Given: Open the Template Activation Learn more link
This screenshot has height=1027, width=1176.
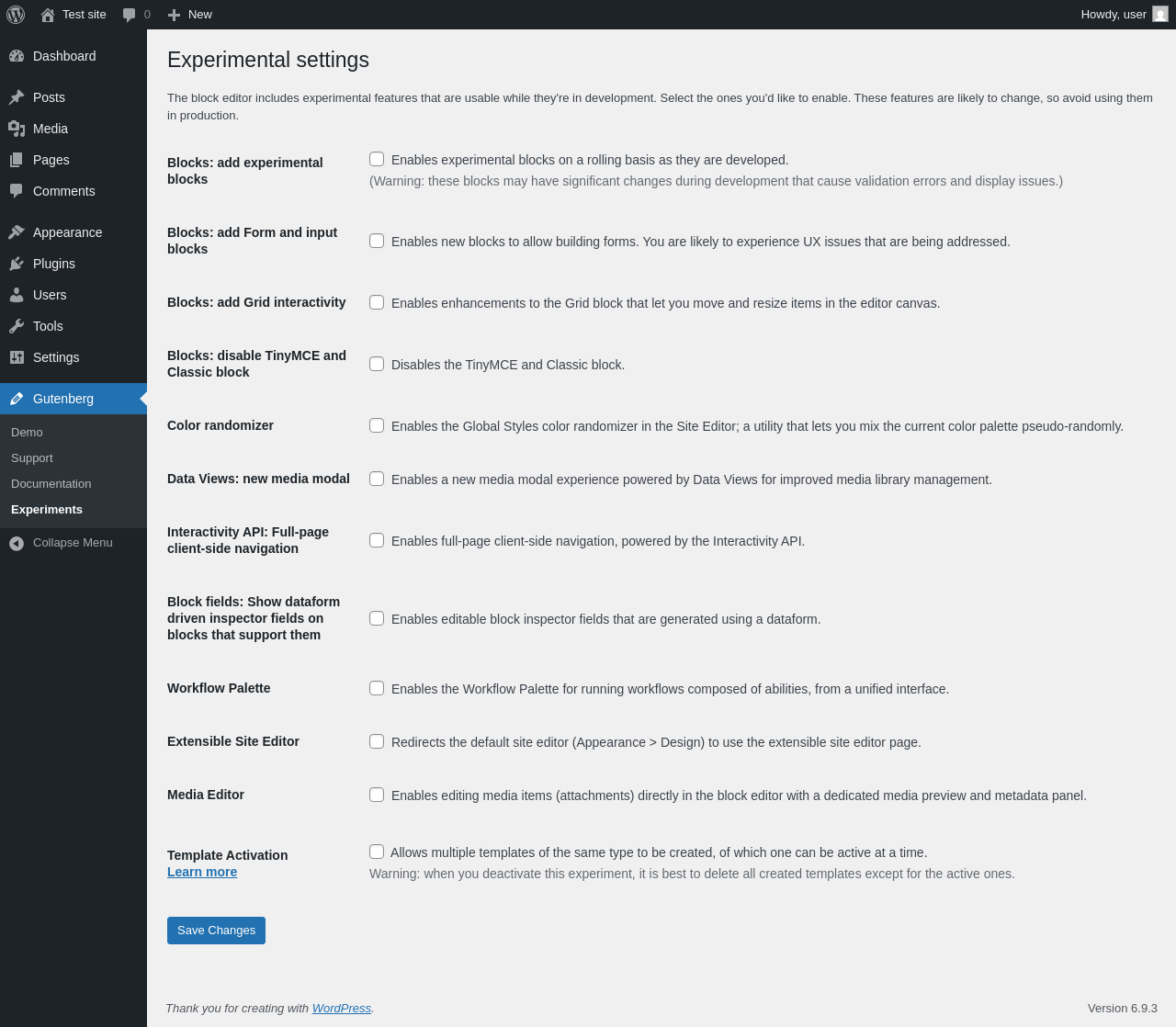Looking at the screenshot, I should 202,872.
